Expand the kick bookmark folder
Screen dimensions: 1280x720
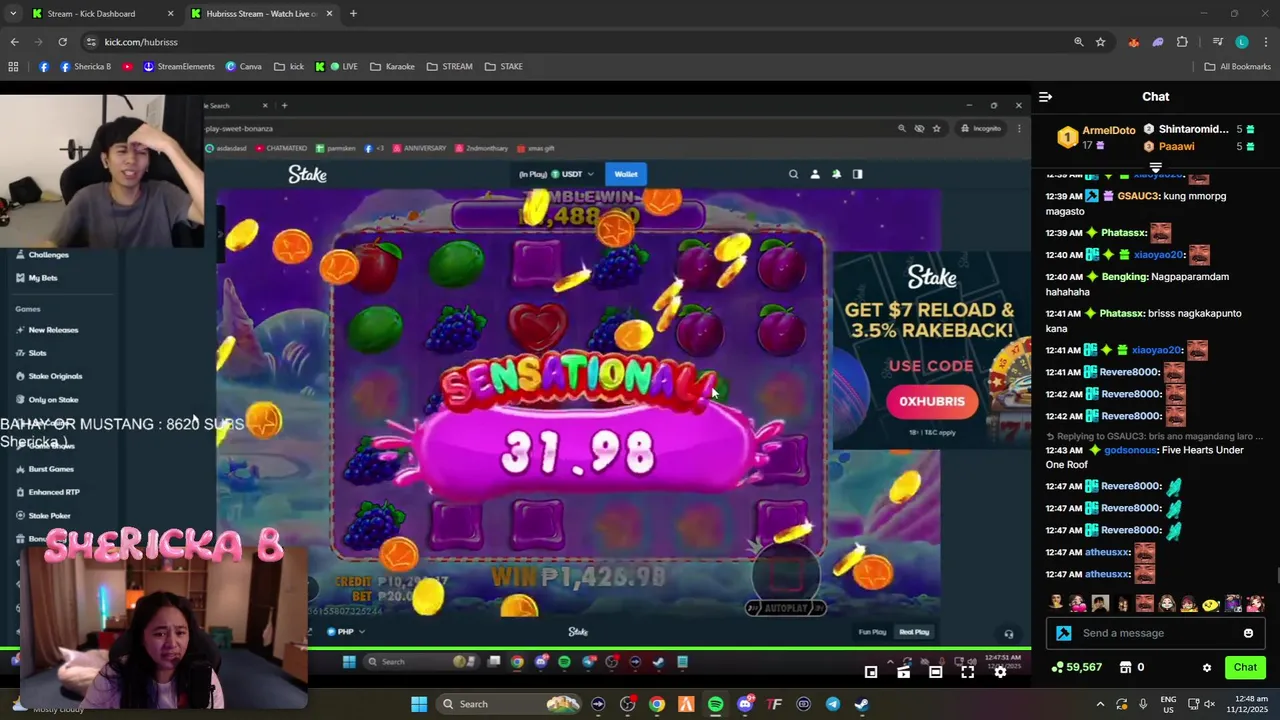click(x=289, y=67)
